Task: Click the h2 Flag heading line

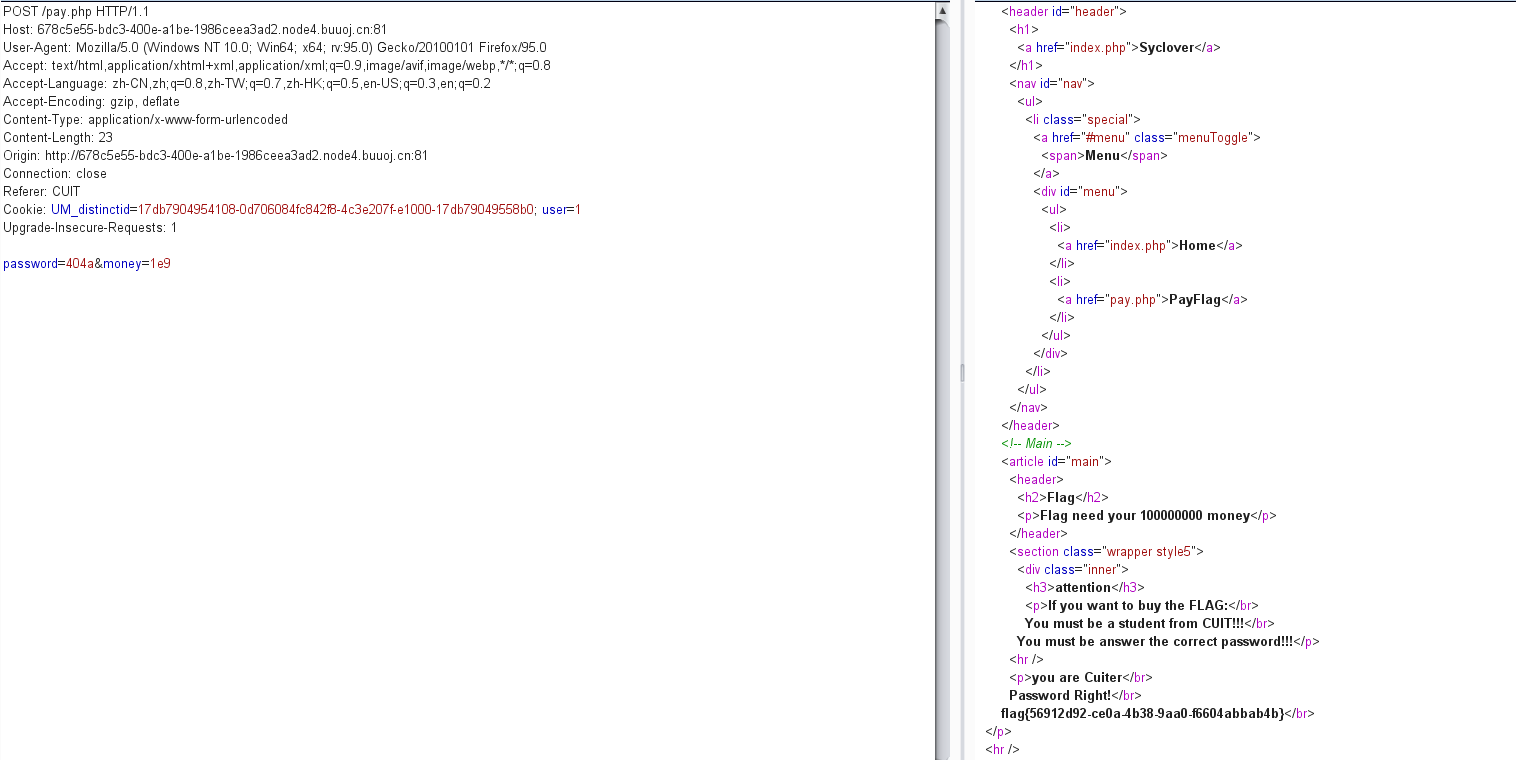Action: tap(1063, 498)
